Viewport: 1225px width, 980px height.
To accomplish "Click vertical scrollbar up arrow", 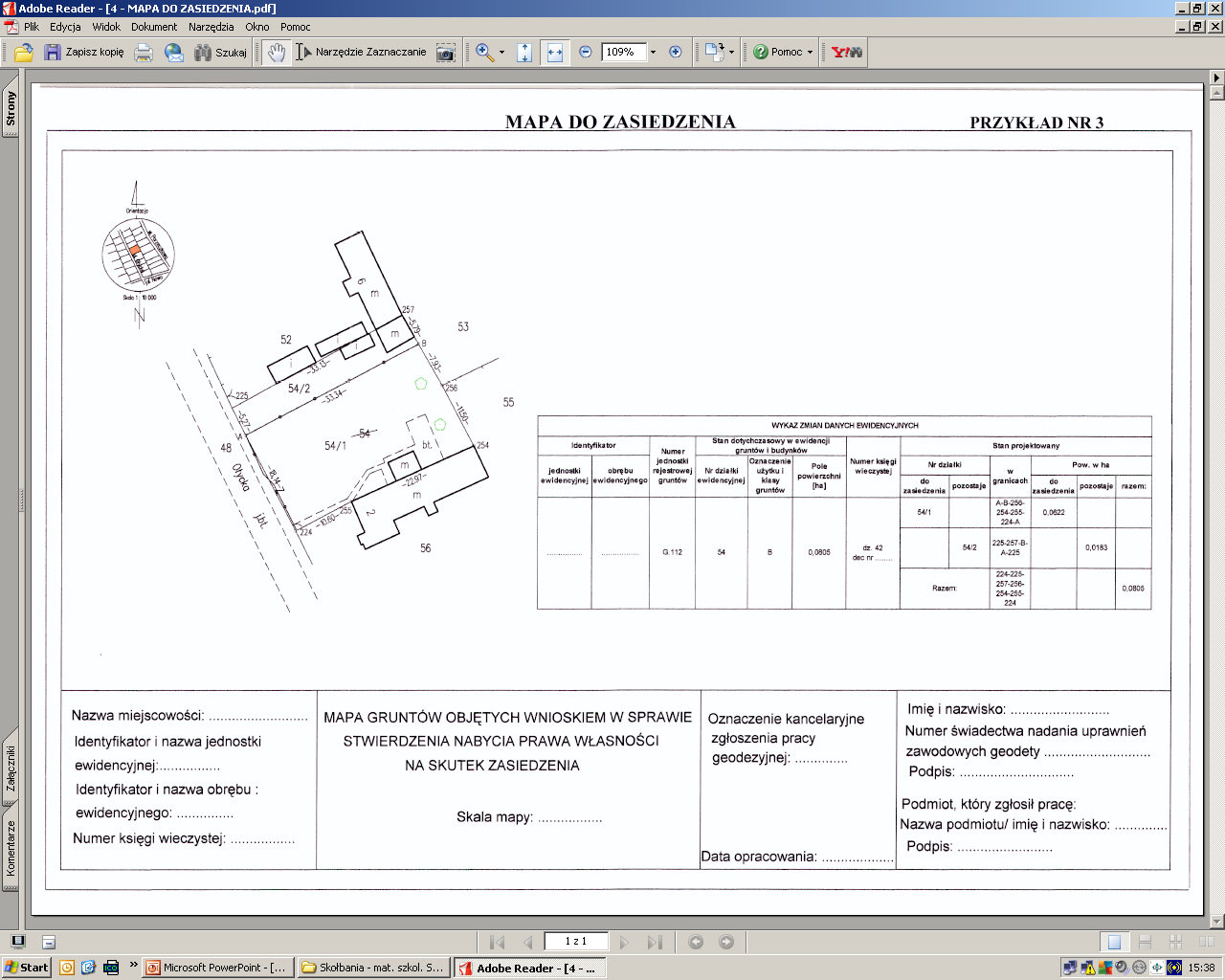I will (x=1216, y=94).
